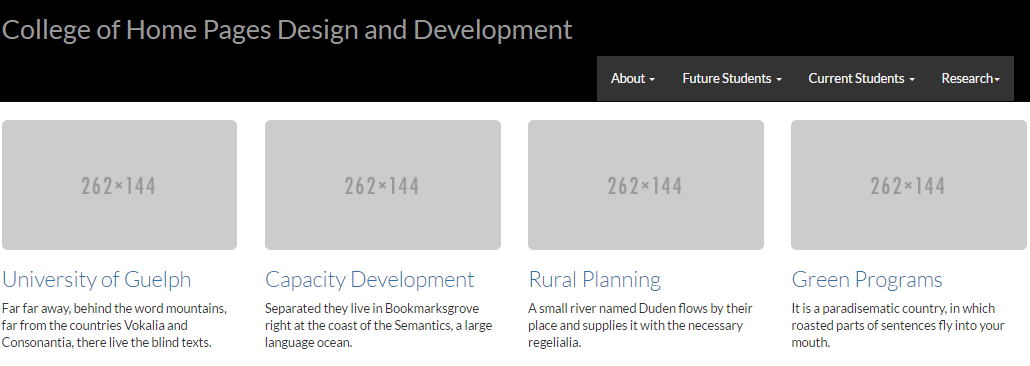Click the caret next to Research
Image resolution: width=1030 pixels, height=366 pixels.
tap(997, 80)
